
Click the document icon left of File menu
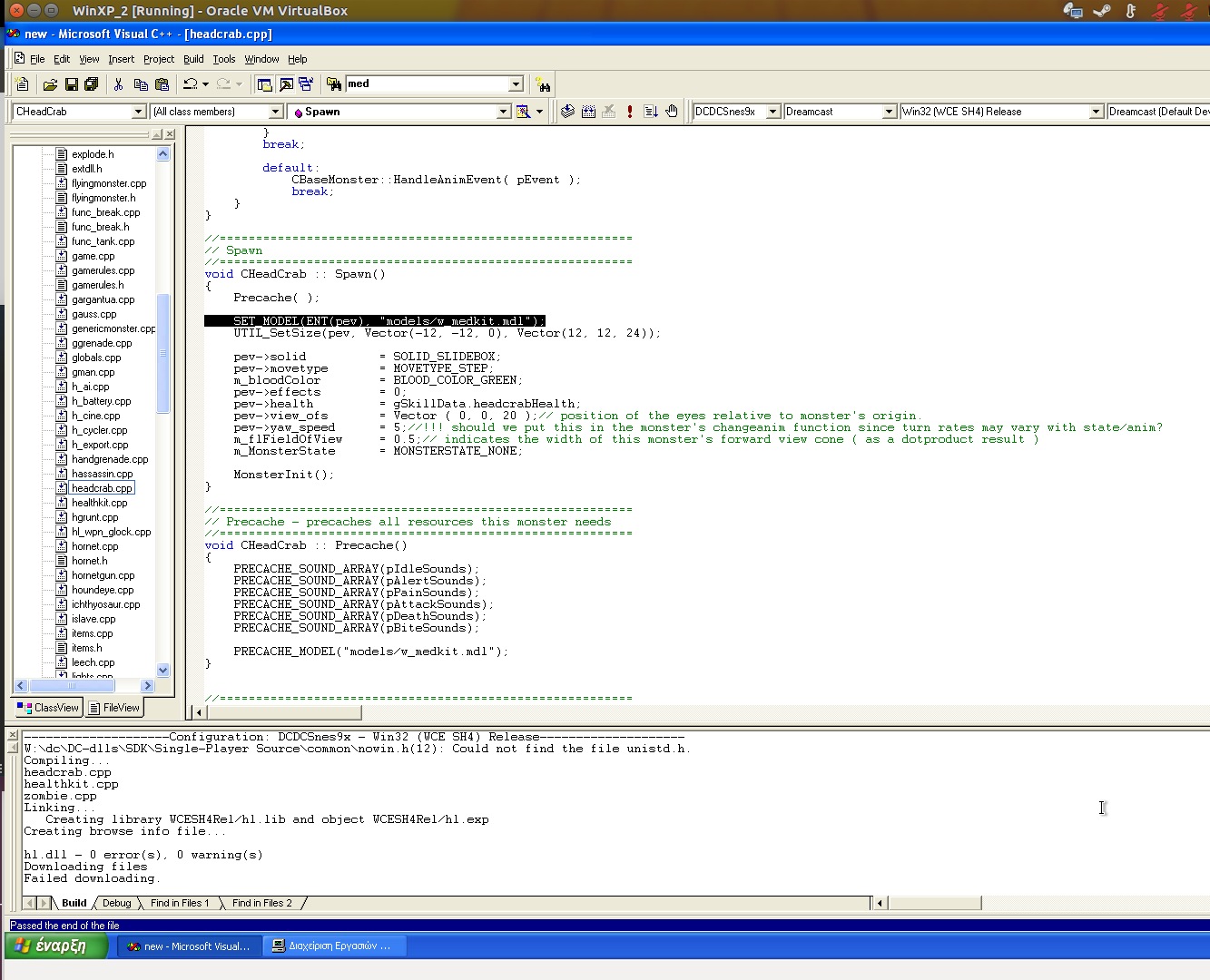(19, 58)
